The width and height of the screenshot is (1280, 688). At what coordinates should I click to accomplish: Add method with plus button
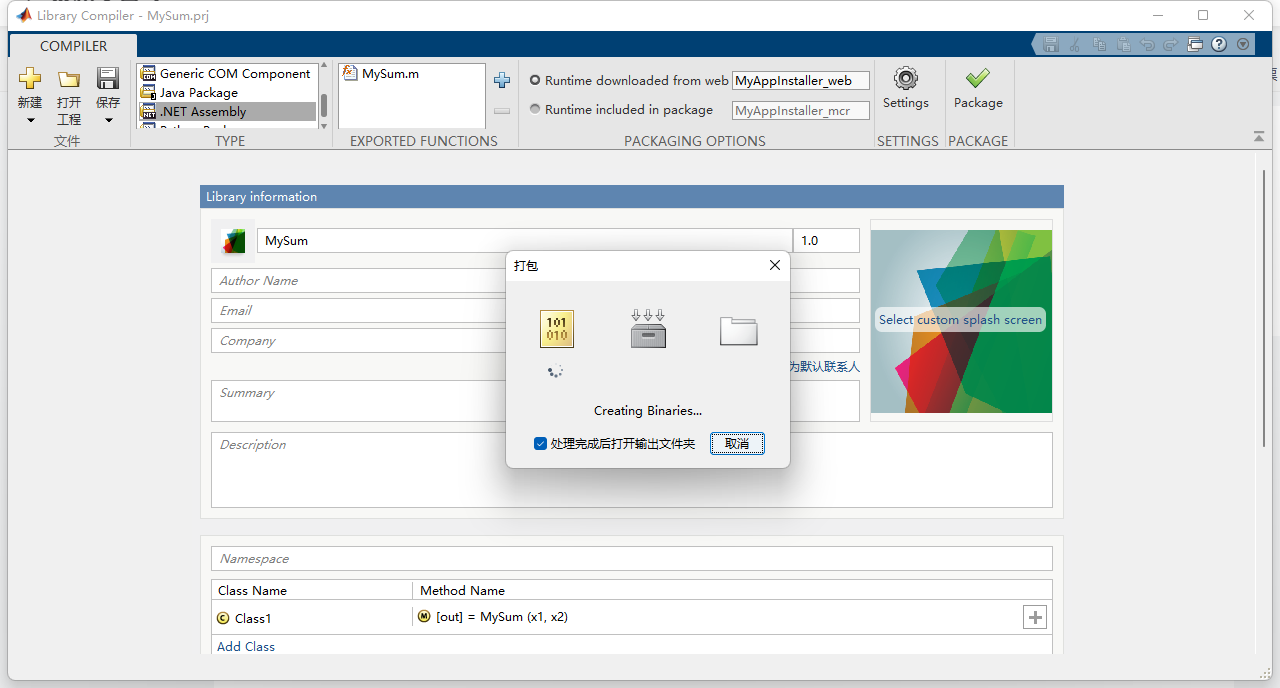pyautogui.click(x=1035, y=618)
